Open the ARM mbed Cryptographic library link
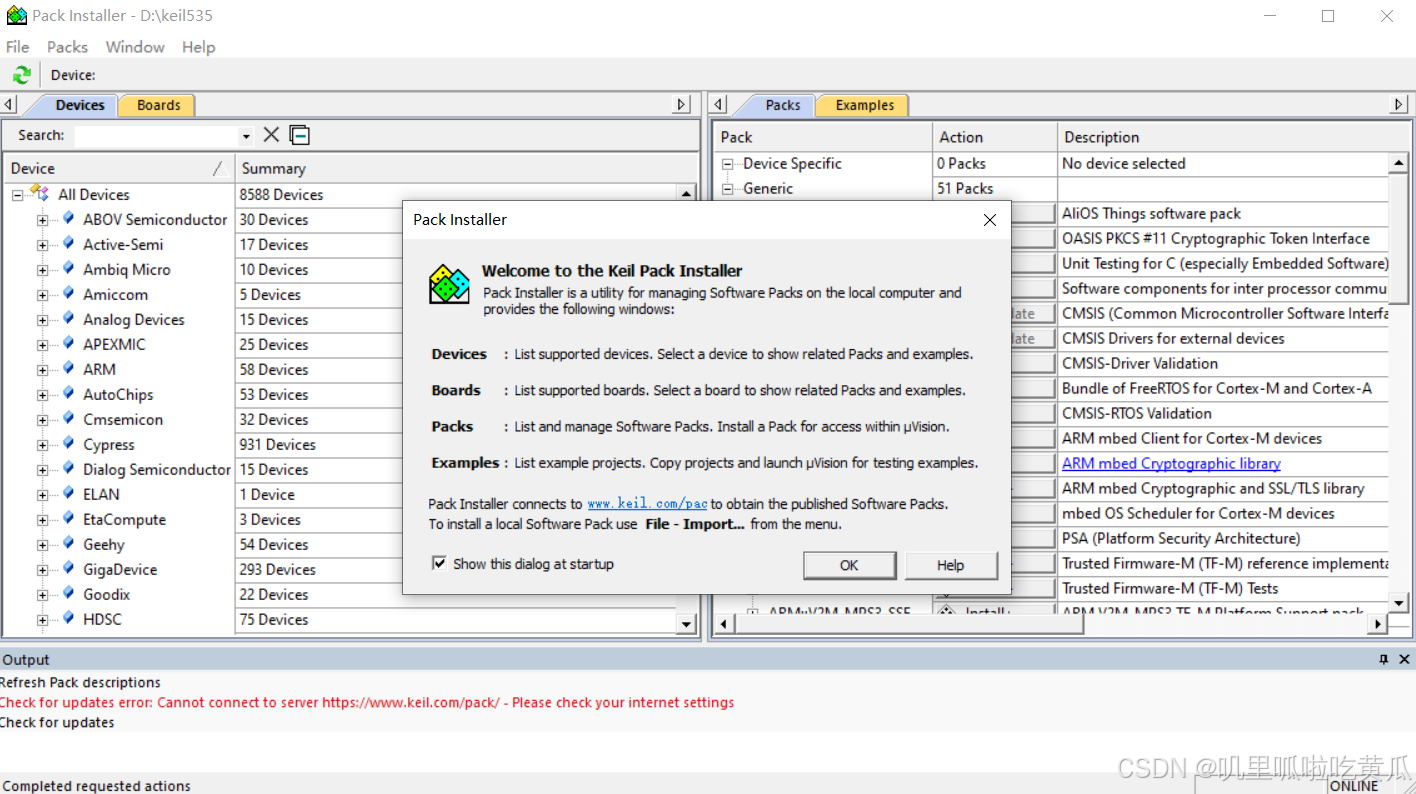1416x794 pixels. (1171, 463)
